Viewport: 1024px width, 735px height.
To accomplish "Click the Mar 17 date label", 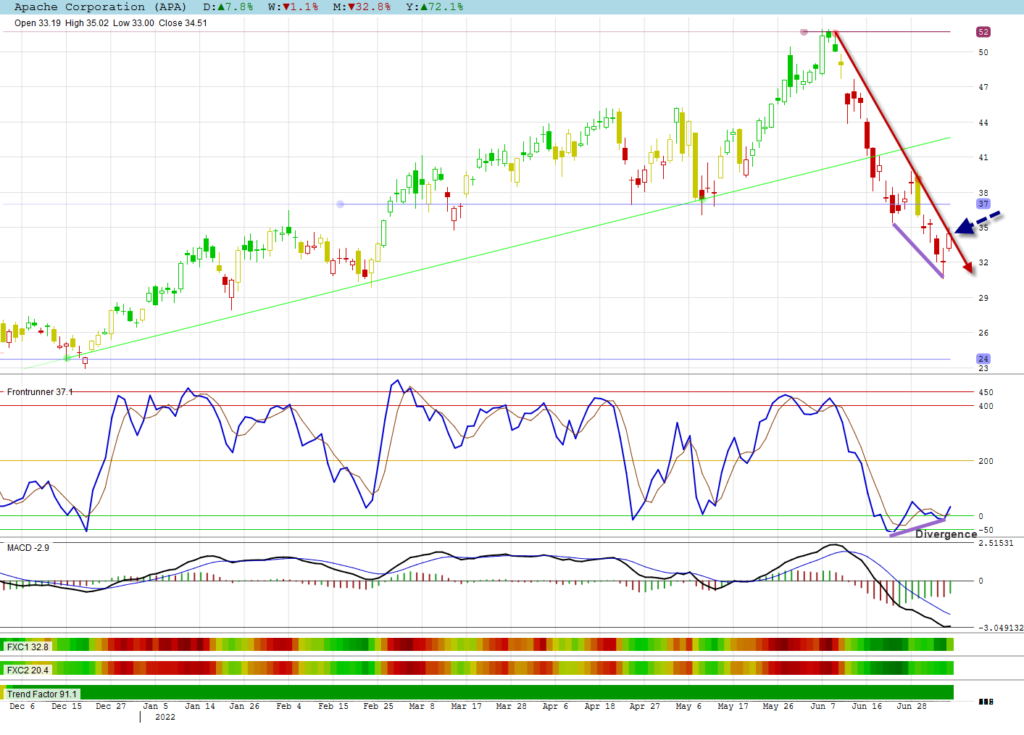I will click(466, 706).
